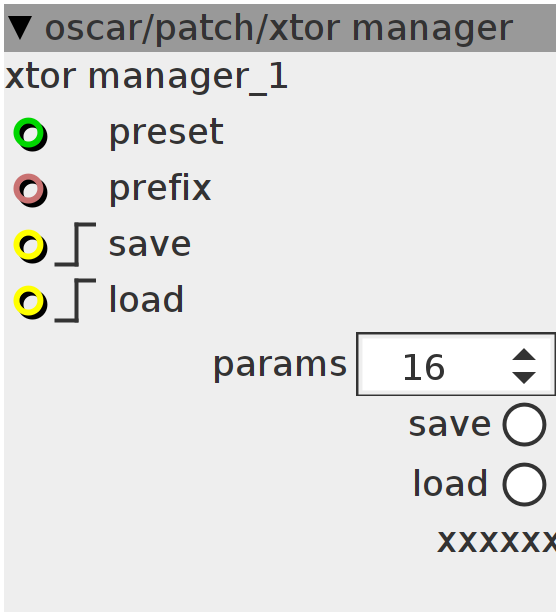Increase params value with the up arrow
560x616 pixels.
524,354
